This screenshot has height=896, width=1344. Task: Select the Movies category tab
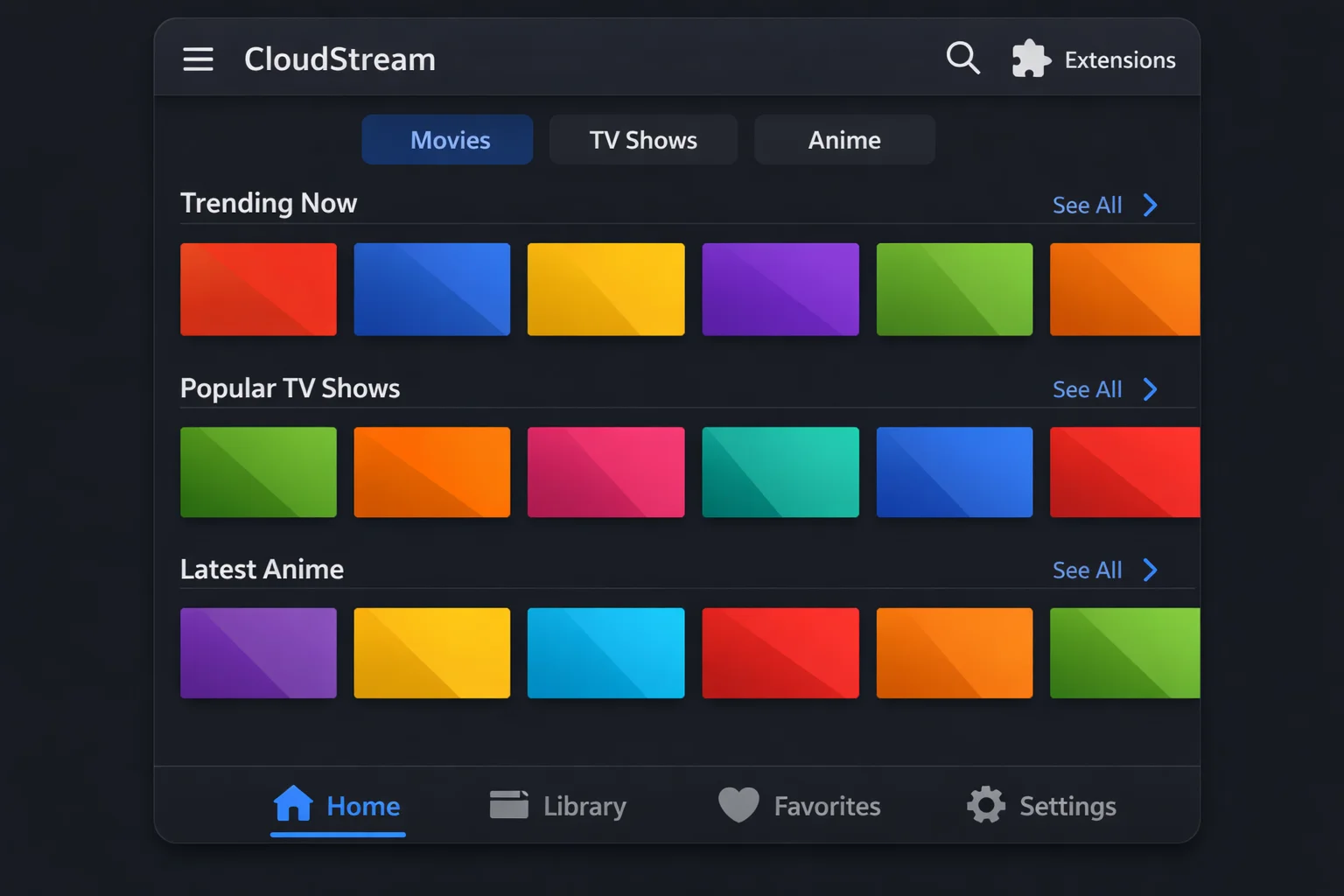pos(447,140)
